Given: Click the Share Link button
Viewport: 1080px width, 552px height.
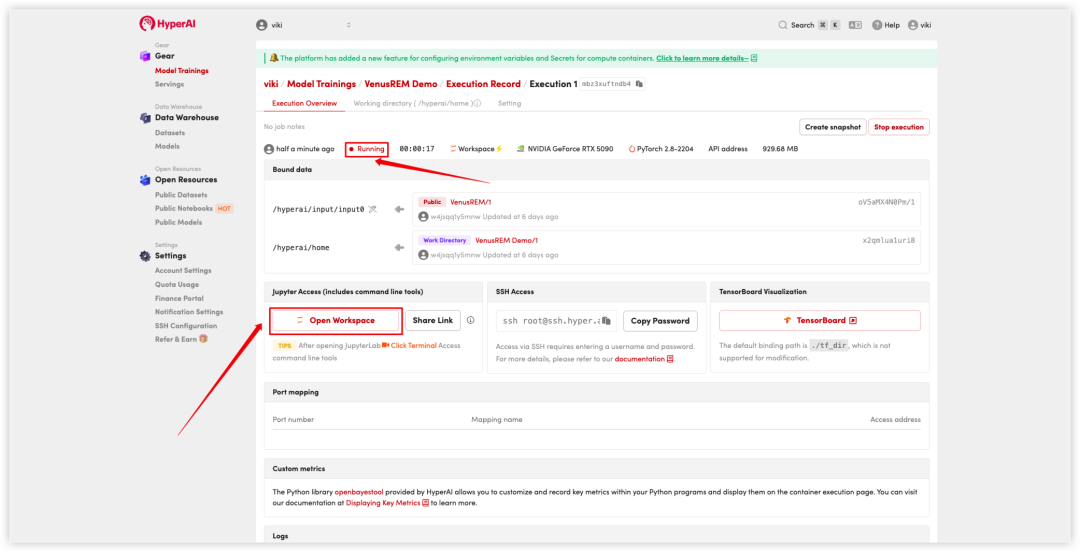Looking at the screenshot, I should pyautogui.click(x=433, y=320).
